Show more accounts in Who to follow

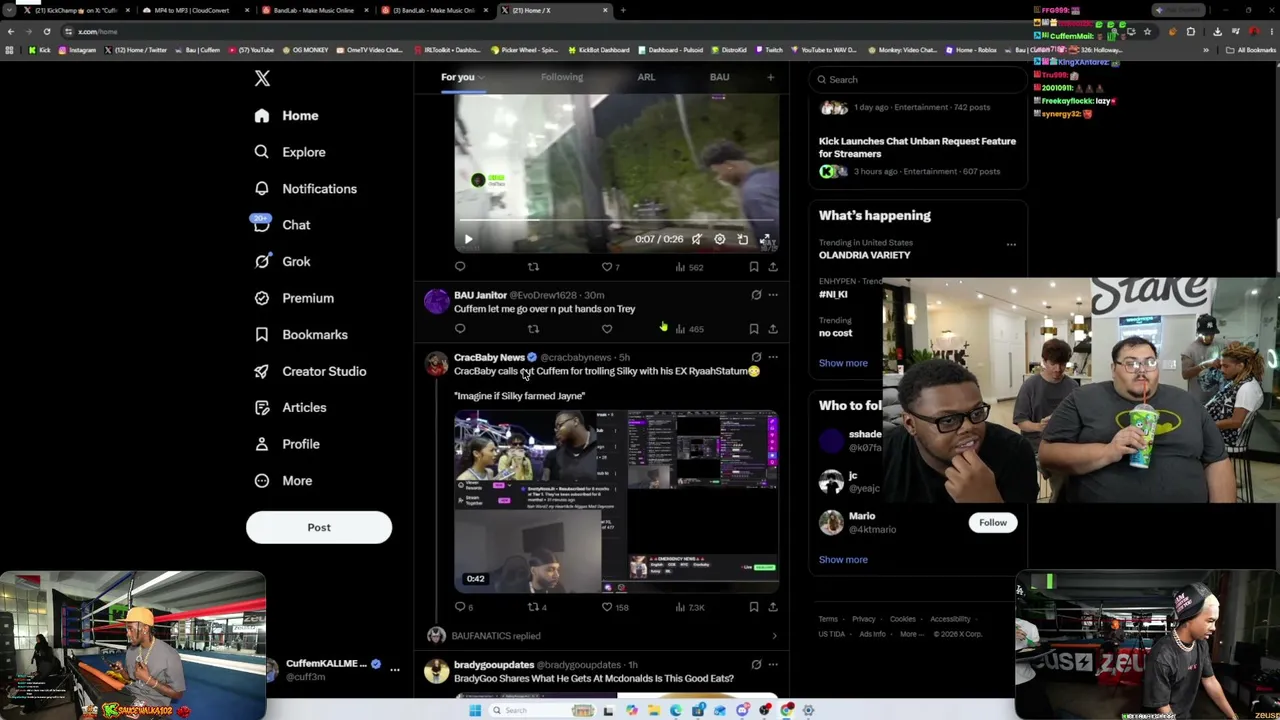click(843, 560)
